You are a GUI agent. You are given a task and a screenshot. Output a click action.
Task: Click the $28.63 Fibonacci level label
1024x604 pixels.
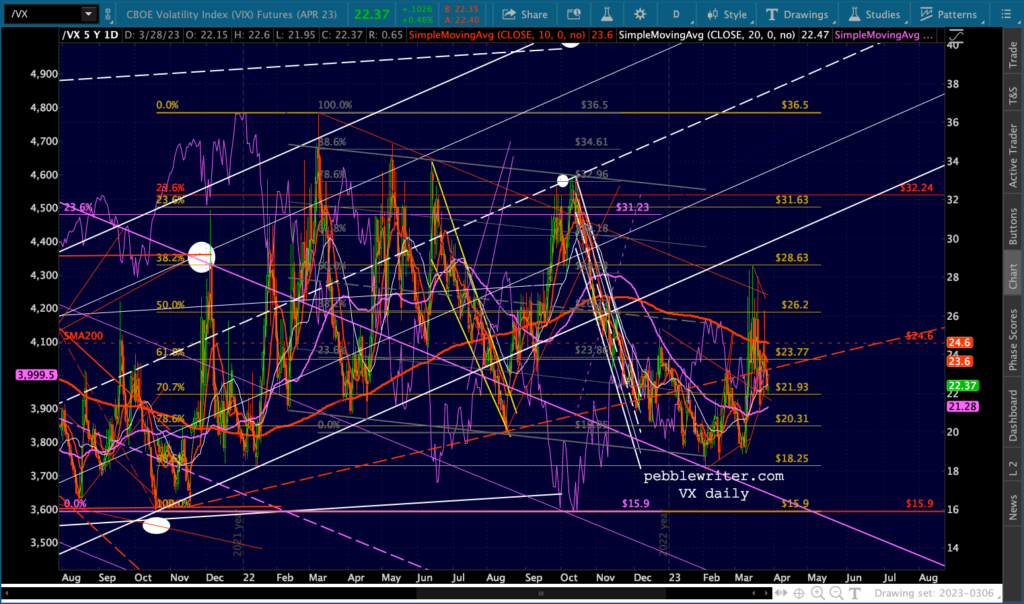(x=792, y=258)
